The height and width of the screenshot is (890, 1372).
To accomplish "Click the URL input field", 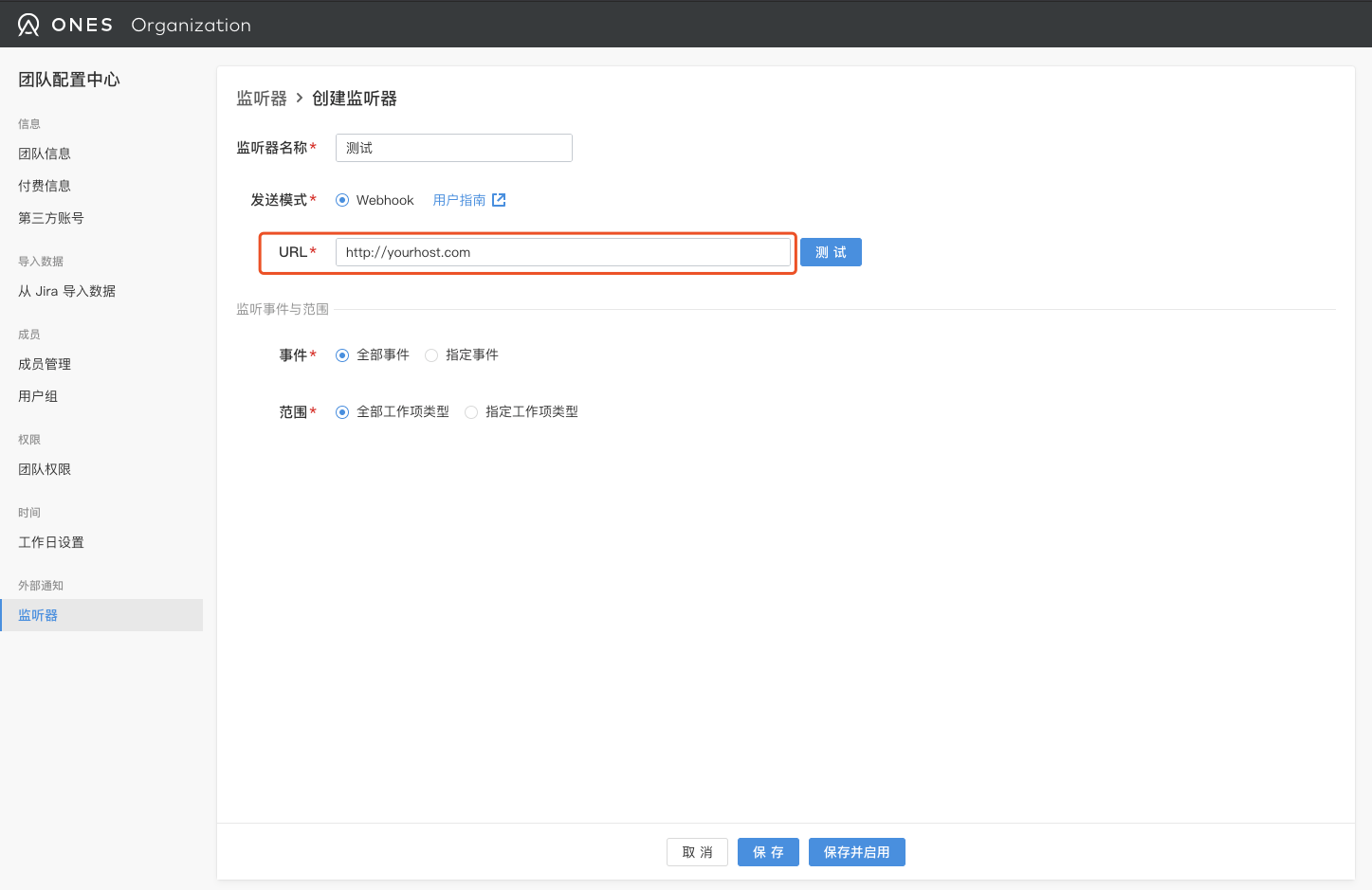I will point(562,252).
